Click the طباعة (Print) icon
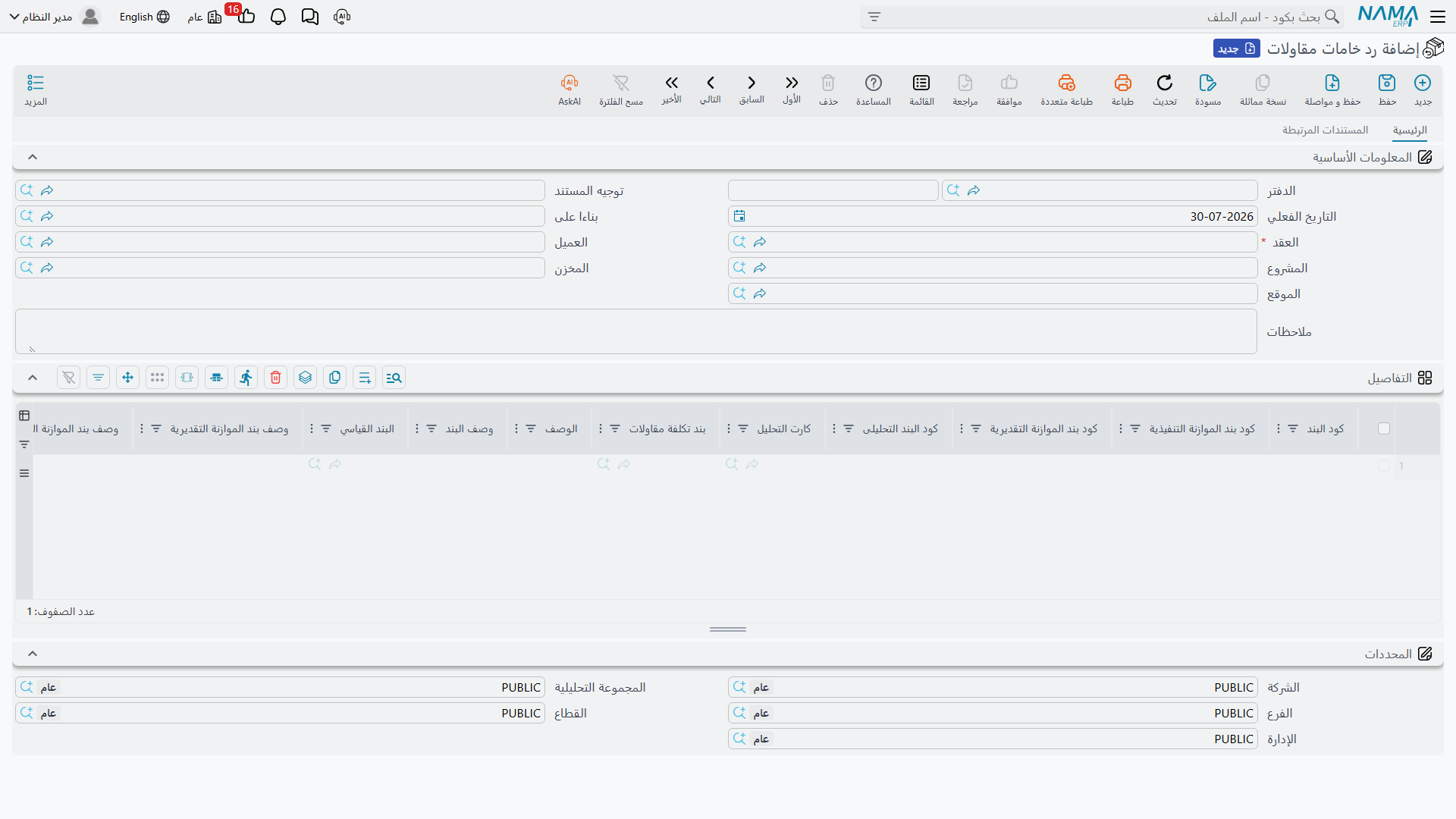The height and width of the screenshot is (819, 1456). [x=1123, y=83]
